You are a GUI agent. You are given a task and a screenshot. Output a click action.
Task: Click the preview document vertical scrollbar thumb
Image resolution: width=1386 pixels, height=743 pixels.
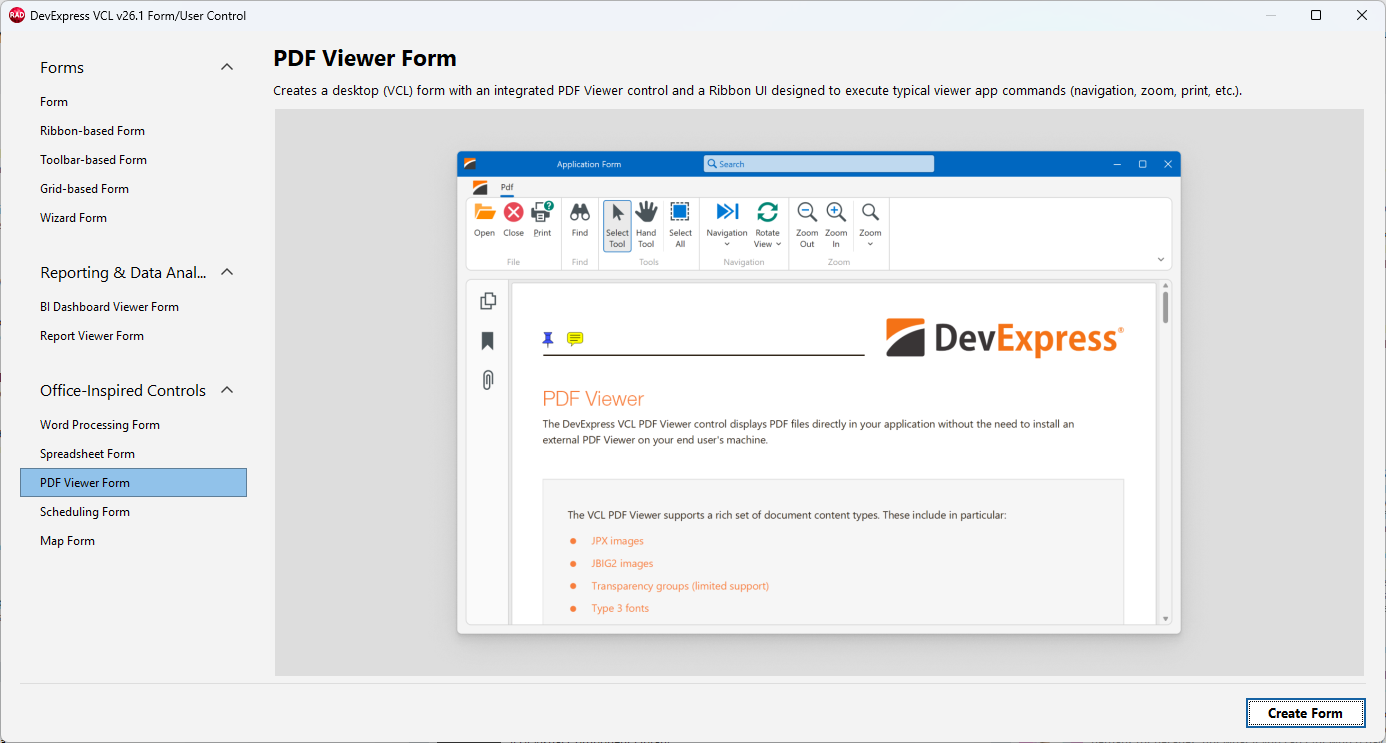pyautogui.click(x=1165, y=307)
